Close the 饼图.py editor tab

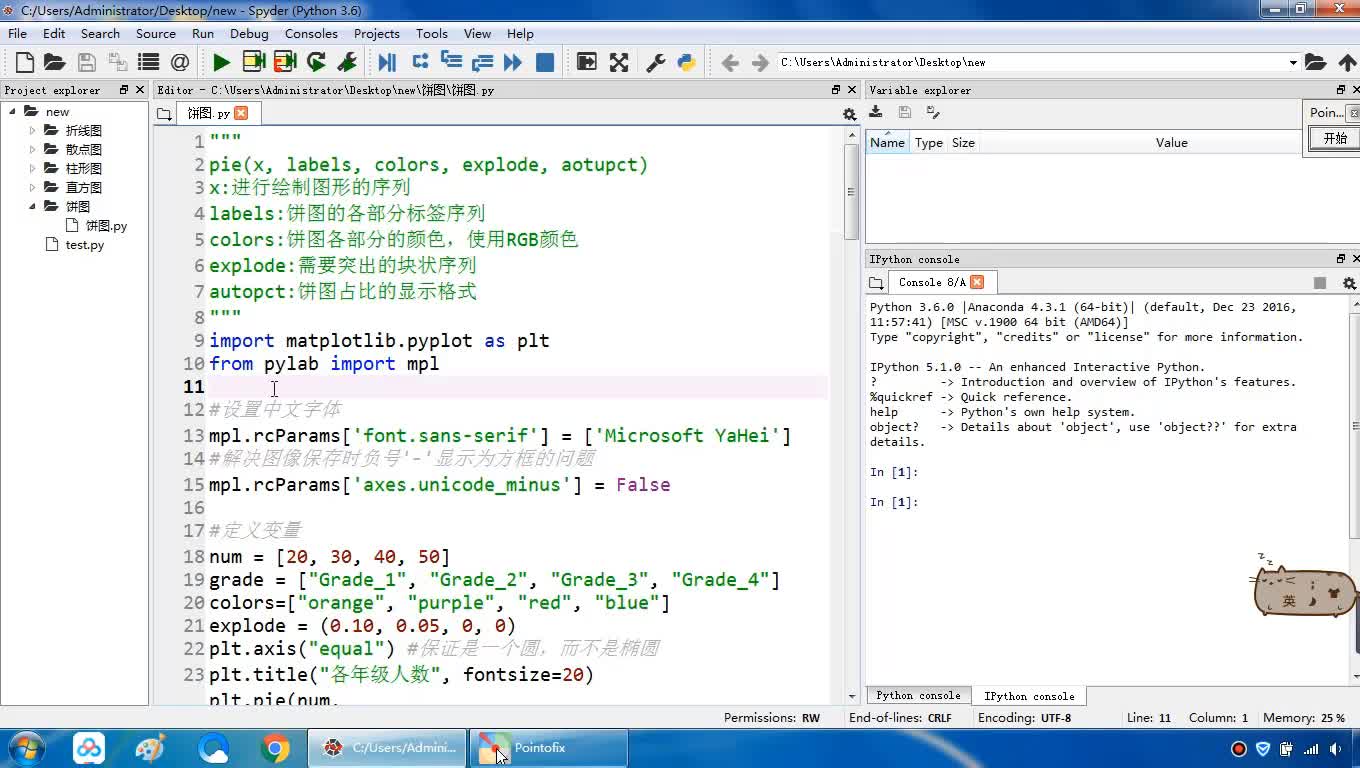click(x=241, y=113)
